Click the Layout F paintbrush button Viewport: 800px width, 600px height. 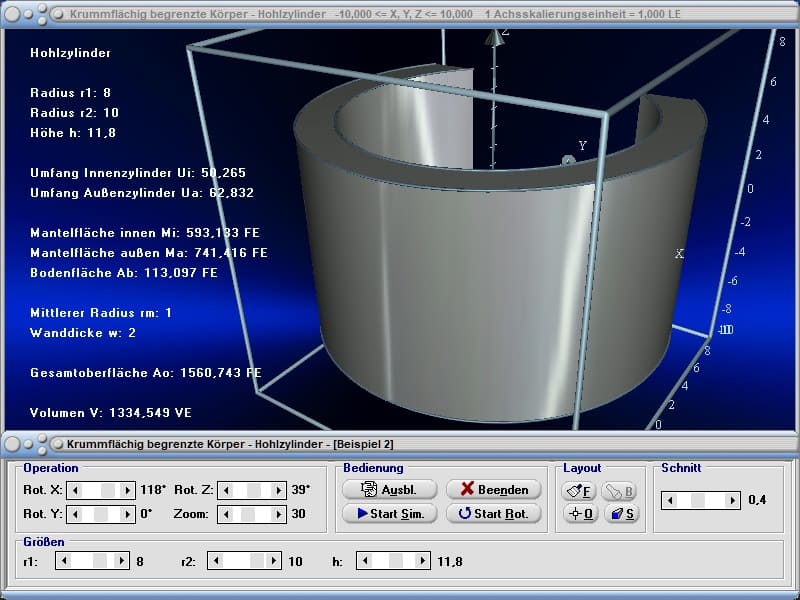(x=580, y=491)
